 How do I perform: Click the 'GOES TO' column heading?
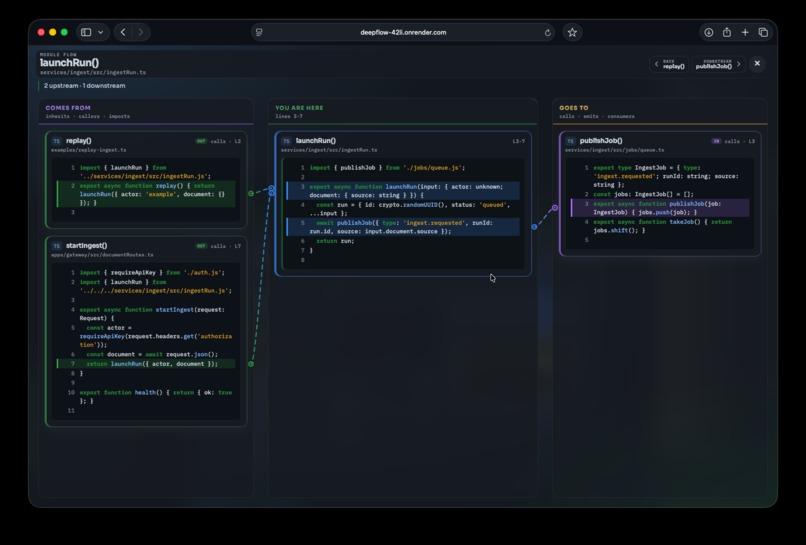click(x=574, y=108)
